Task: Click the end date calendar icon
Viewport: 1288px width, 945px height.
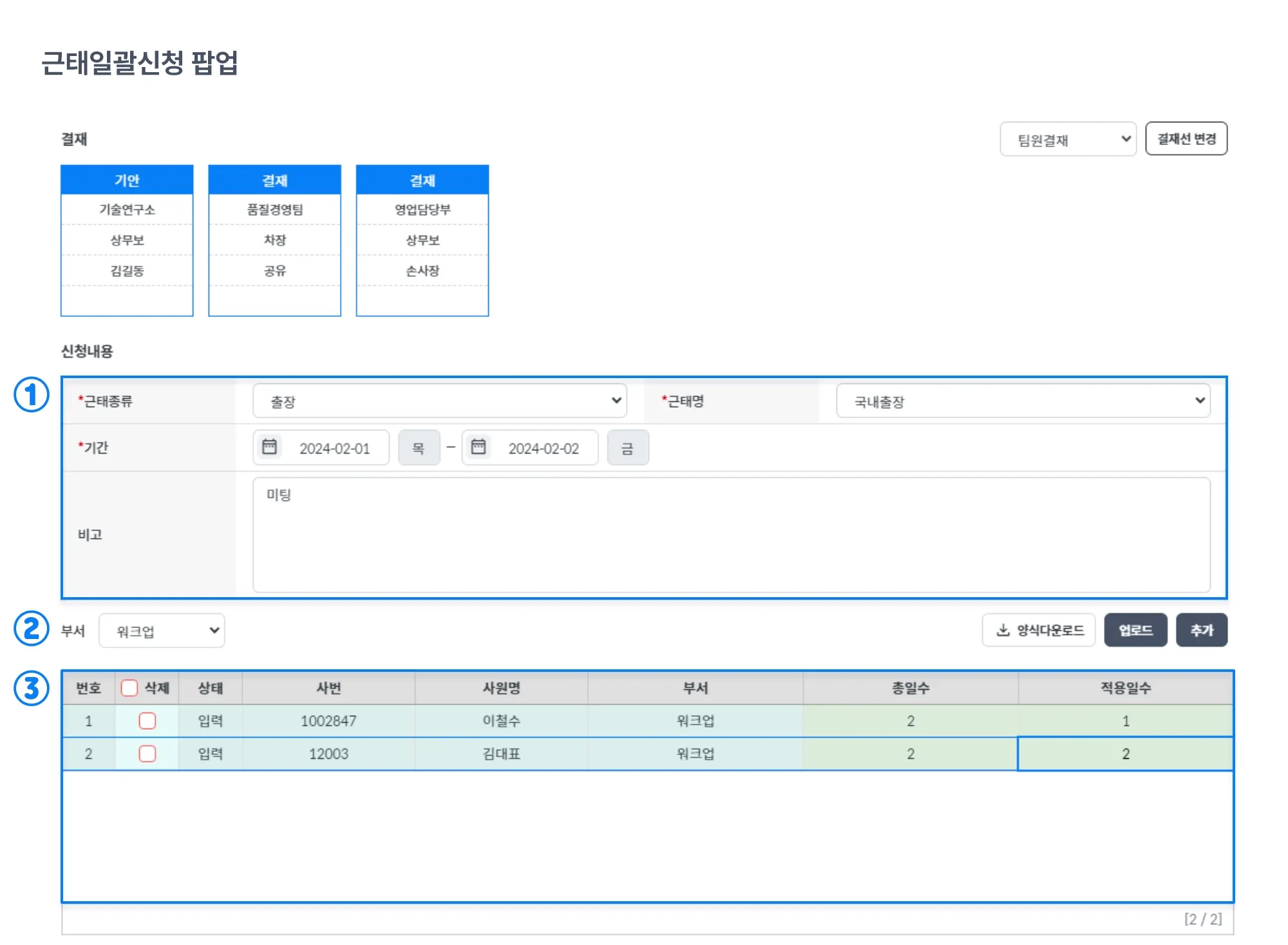Action: point(478,447)
